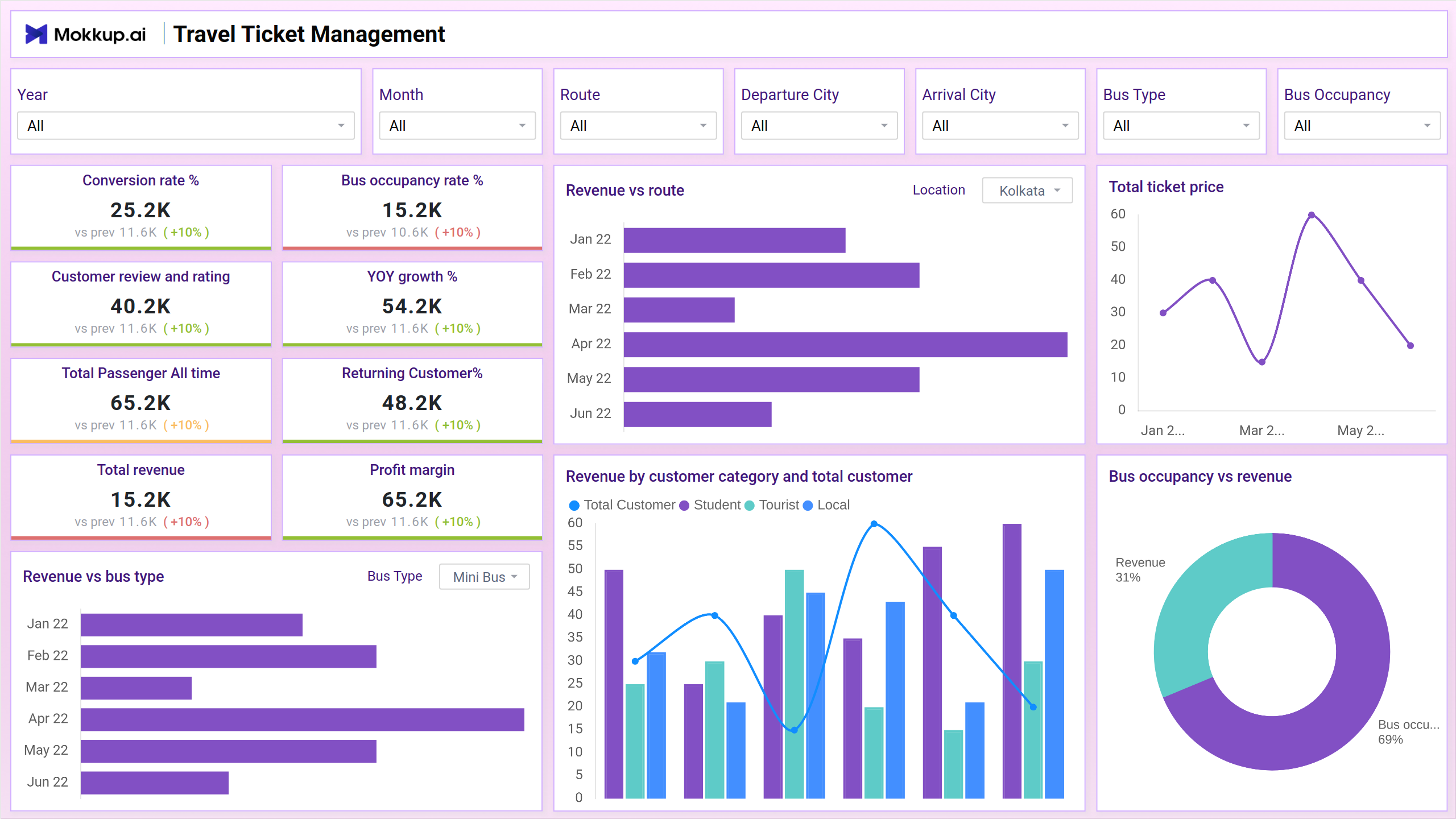Screen dimensions: 1456x819
Task: Toggle Tourist legend marker
Action: click(750, 505)
